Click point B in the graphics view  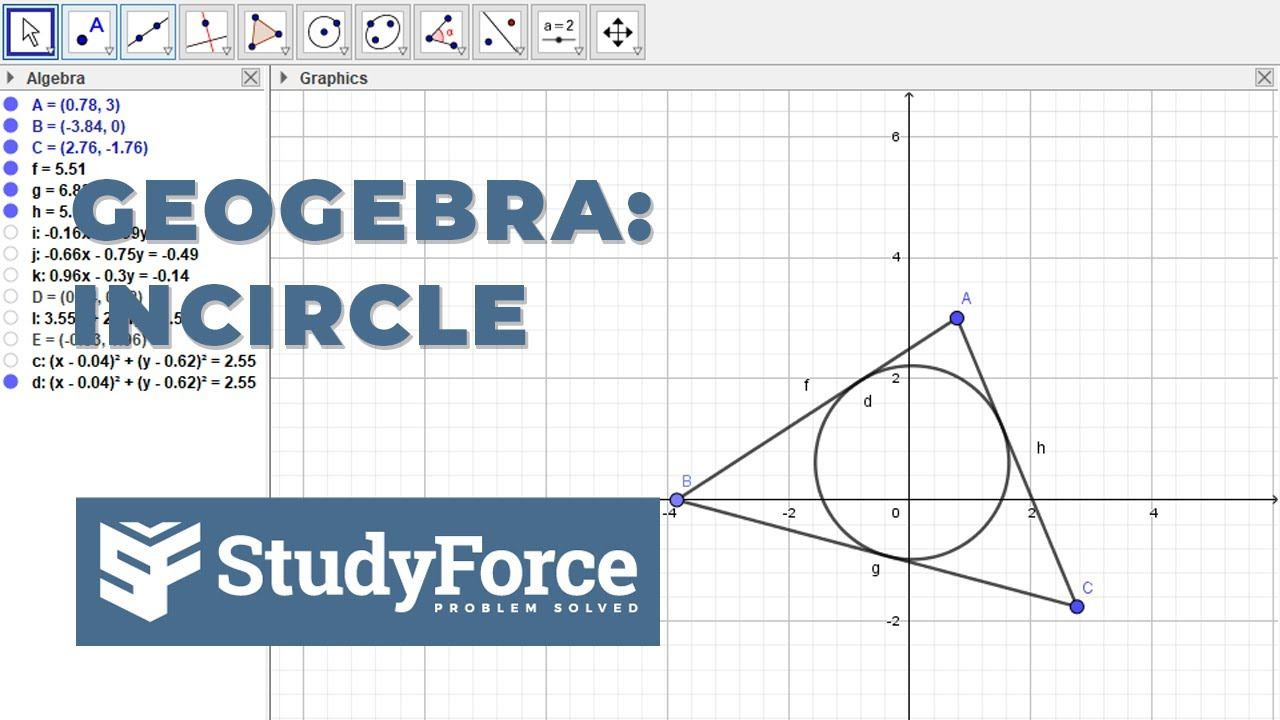click(677, 500)
